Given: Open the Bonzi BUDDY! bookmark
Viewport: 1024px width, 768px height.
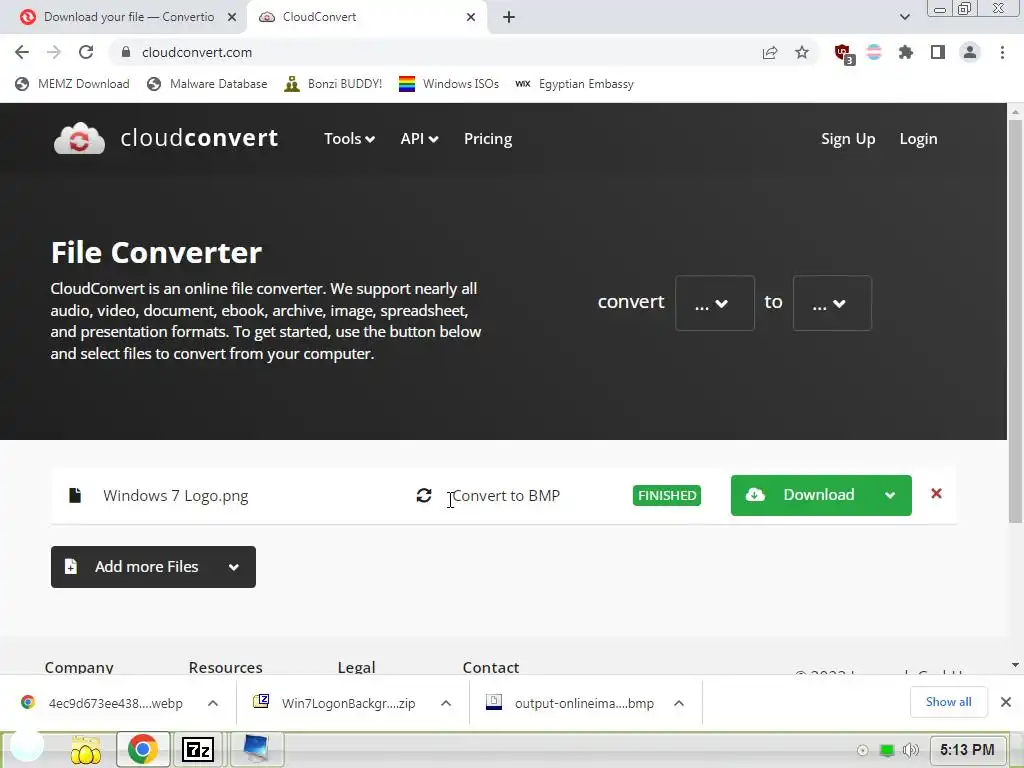Looking at the screenshot, I should [333, 84].
